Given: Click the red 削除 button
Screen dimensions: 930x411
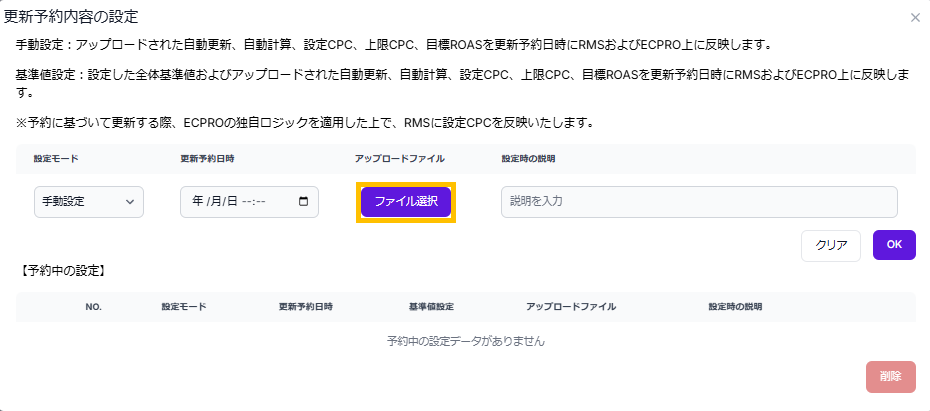Looking at the screenshot, I should click(x=890, y=376).
